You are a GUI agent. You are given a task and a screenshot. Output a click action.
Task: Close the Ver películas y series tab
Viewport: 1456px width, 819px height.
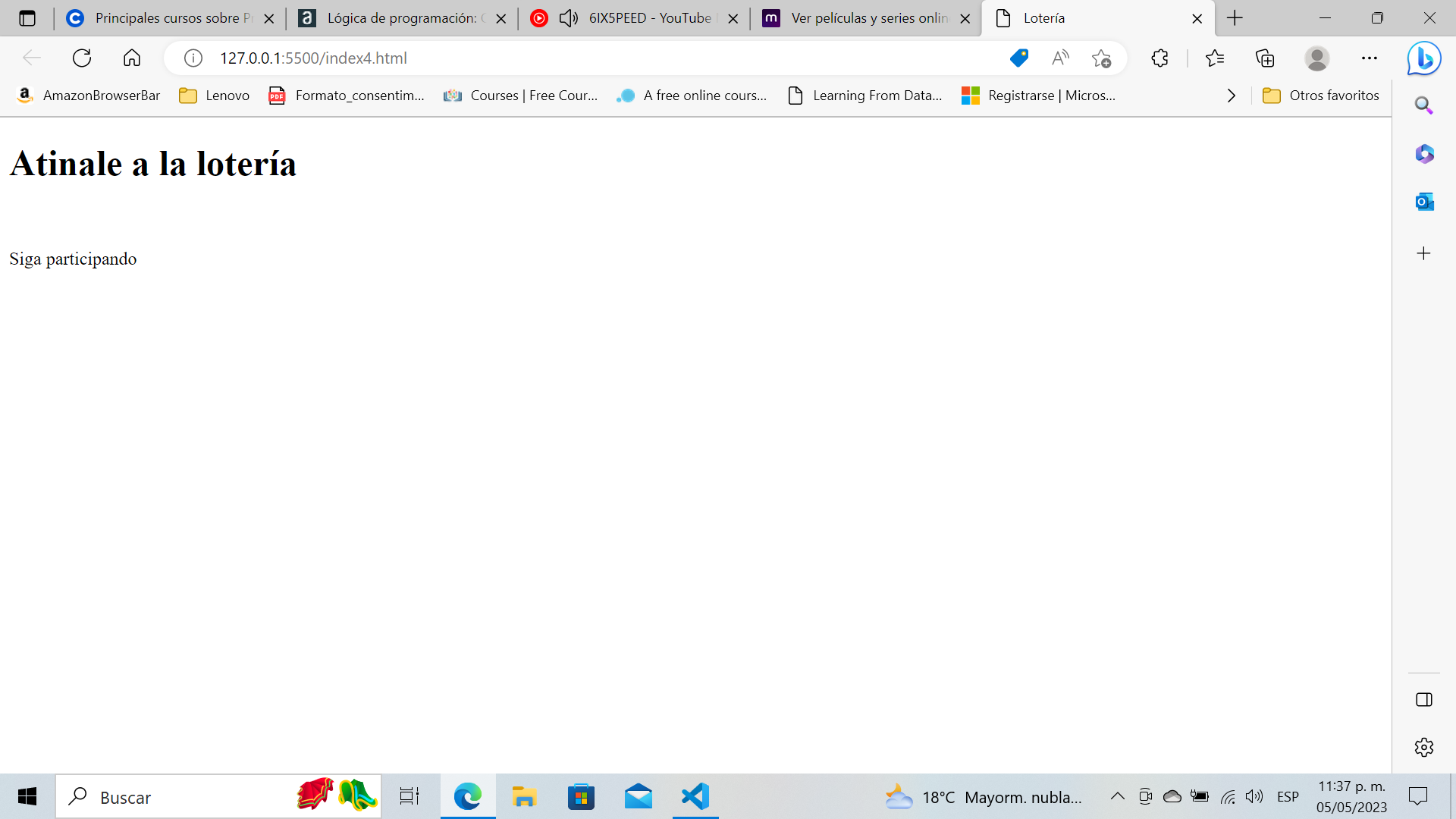point(965,19)
